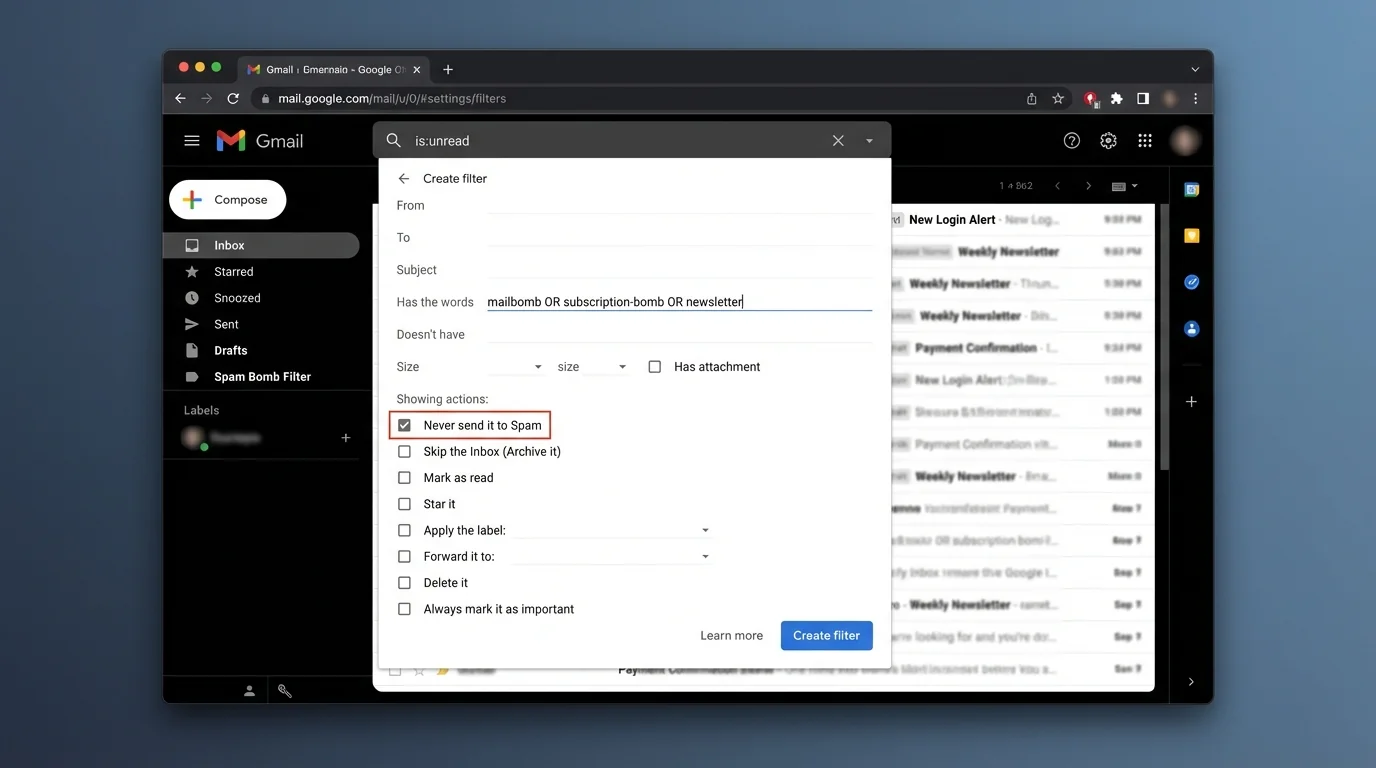
Task: Click the main menu hamburger icon
Action: click(x=191, y=140)
